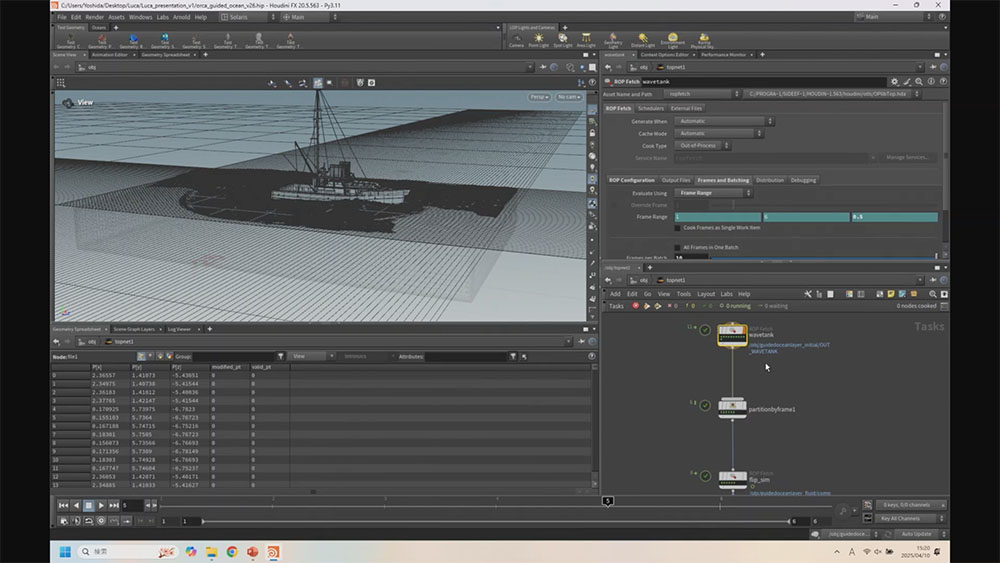This screenshot has width=1000, height=563.
Task: Switch to the Distribution tab
Action: click(x=770, y=180)
